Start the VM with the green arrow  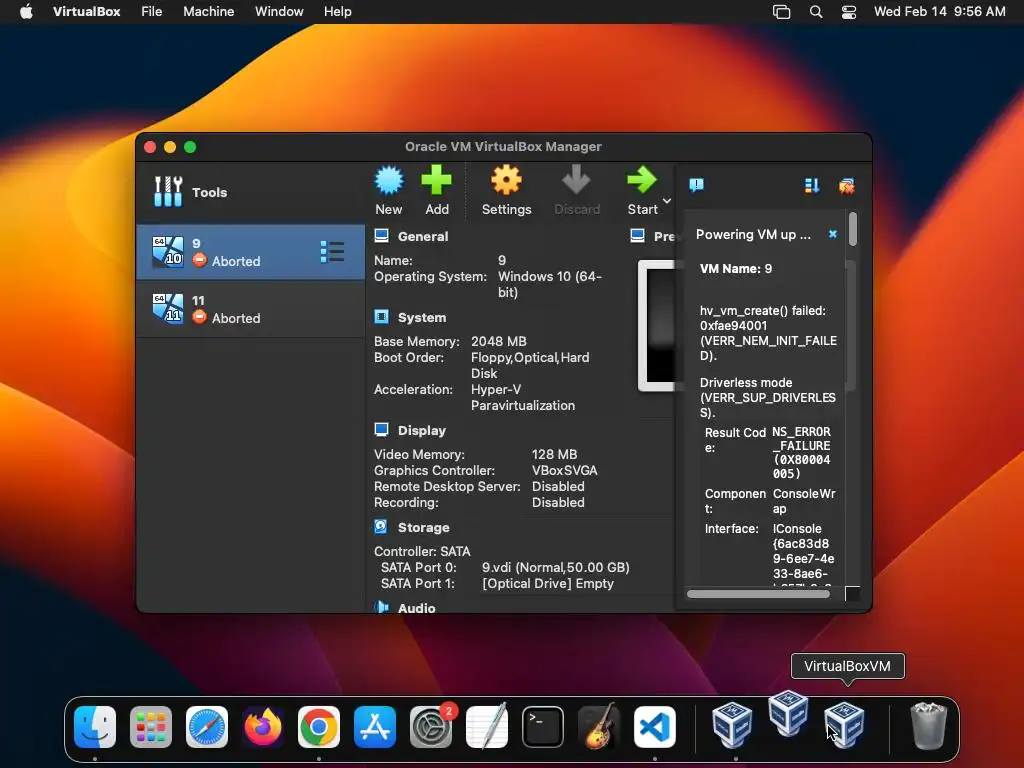click(x=642, y=180)
